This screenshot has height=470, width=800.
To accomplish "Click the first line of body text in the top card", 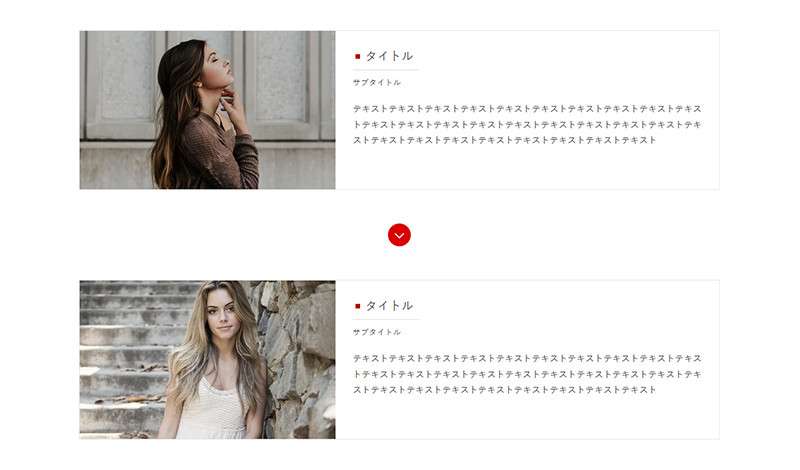I will (528, 109).
